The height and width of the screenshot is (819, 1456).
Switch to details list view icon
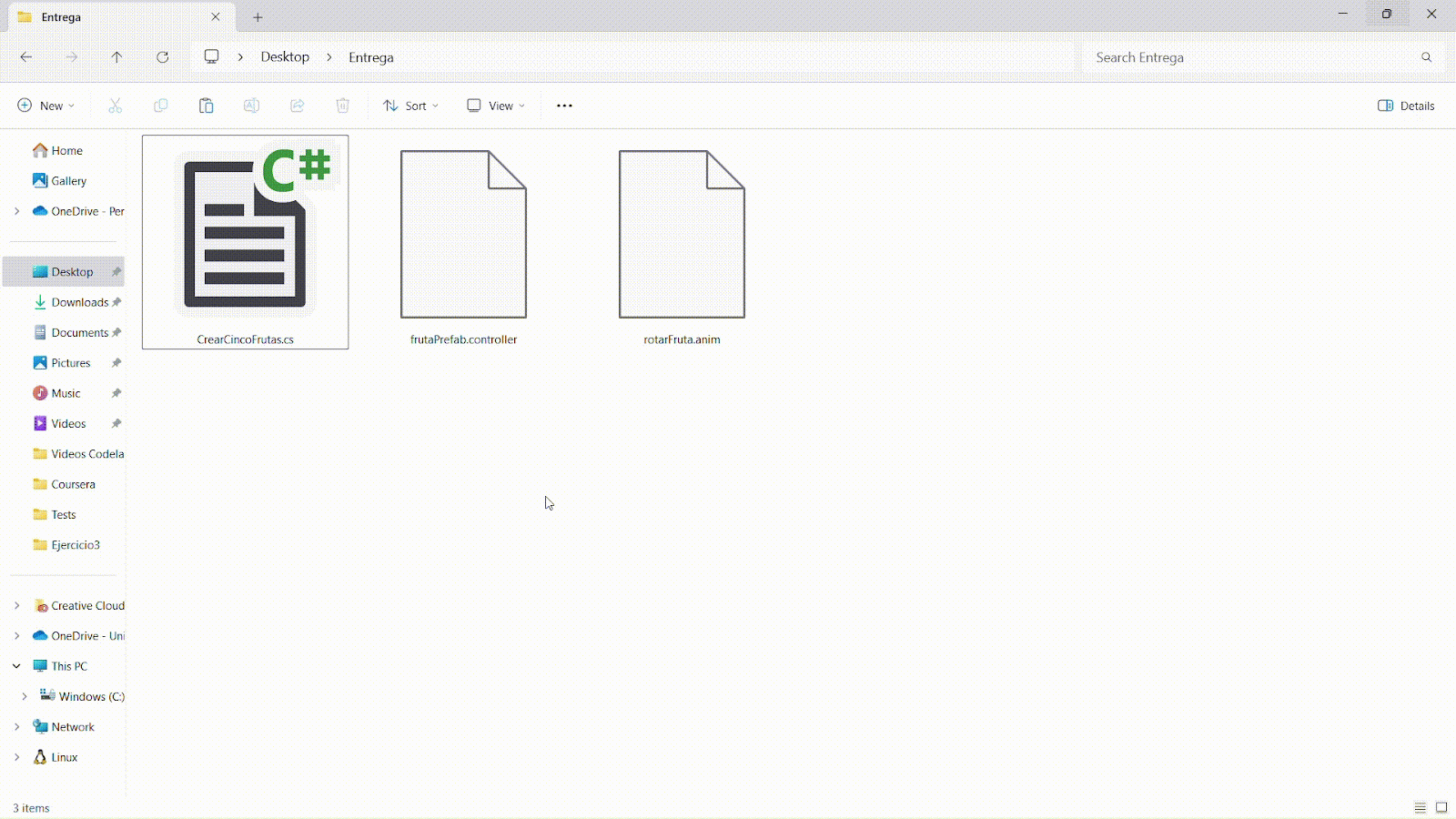pos(1420,808)
